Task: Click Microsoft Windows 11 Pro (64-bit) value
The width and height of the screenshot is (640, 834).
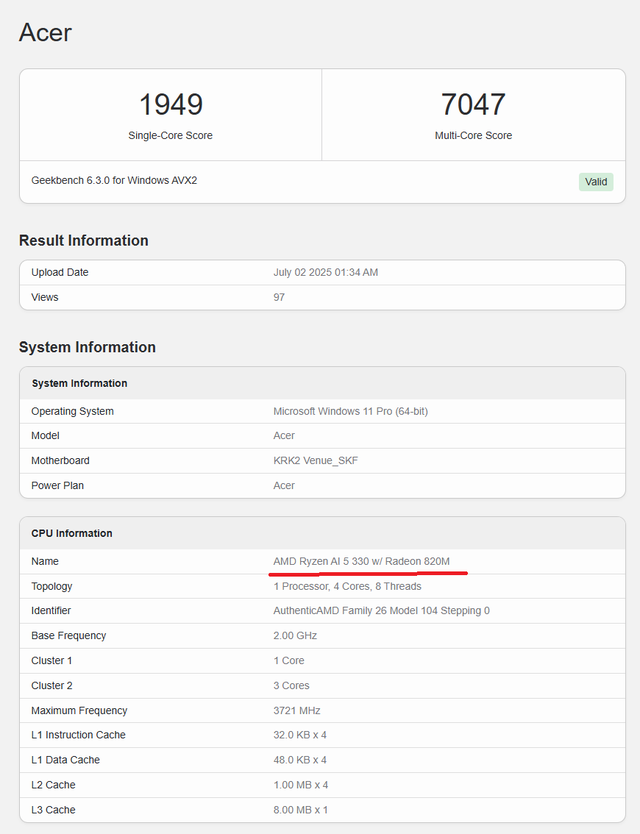Action: (x=351, y=411)
